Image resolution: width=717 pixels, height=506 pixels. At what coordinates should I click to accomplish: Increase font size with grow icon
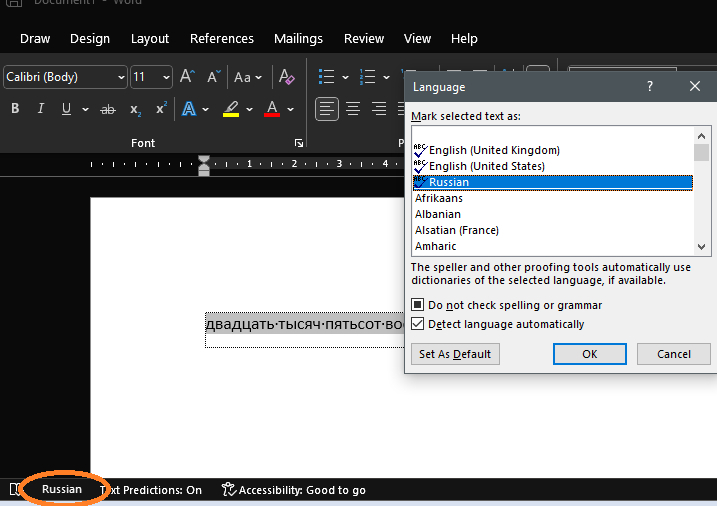pos(187,77)
